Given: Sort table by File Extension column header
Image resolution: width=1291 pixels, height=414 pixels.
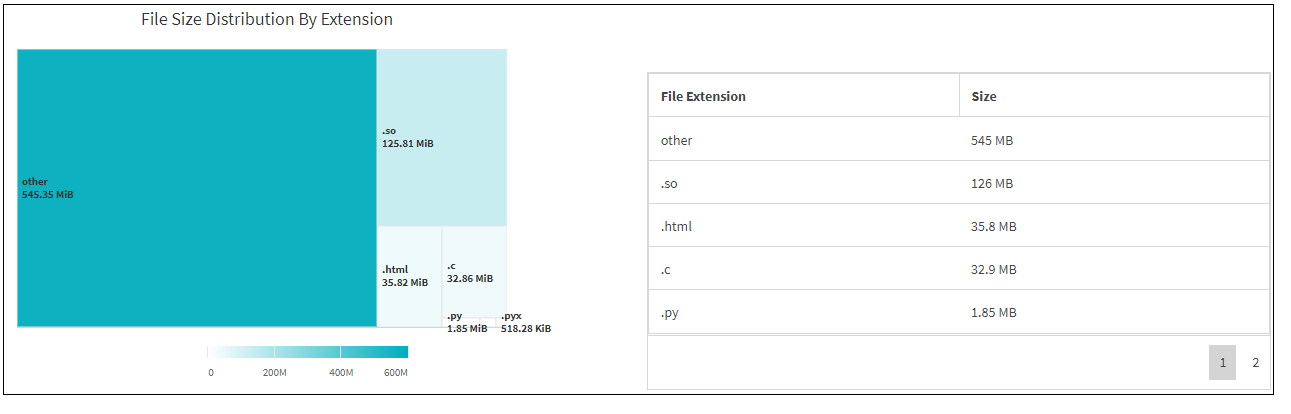Looking at the screenshot, I should [703, 96].
